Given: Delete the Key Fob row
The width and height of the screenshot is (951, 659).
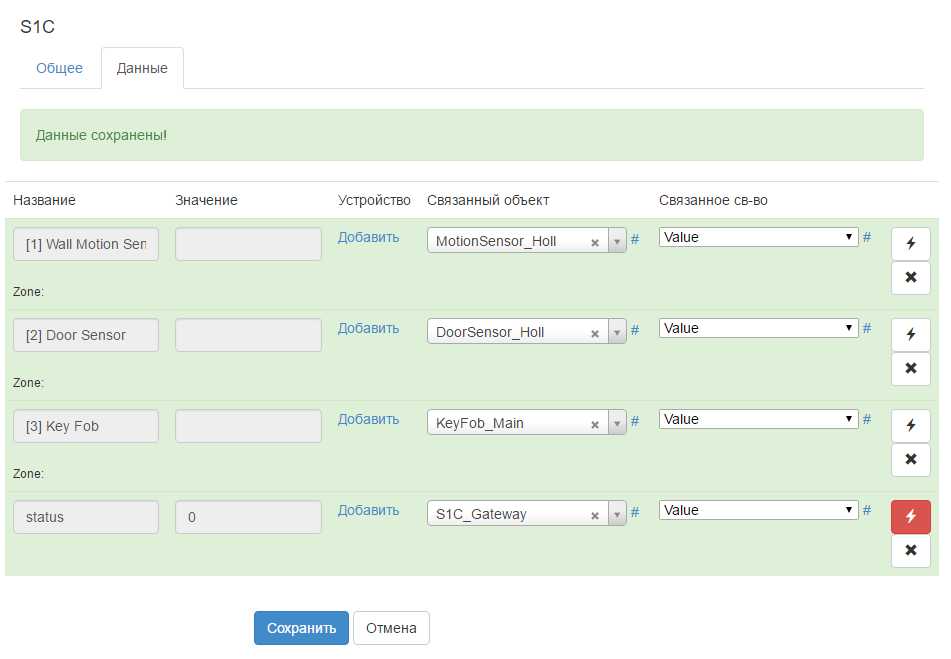Looking at the screenshot, I should 910,459.
